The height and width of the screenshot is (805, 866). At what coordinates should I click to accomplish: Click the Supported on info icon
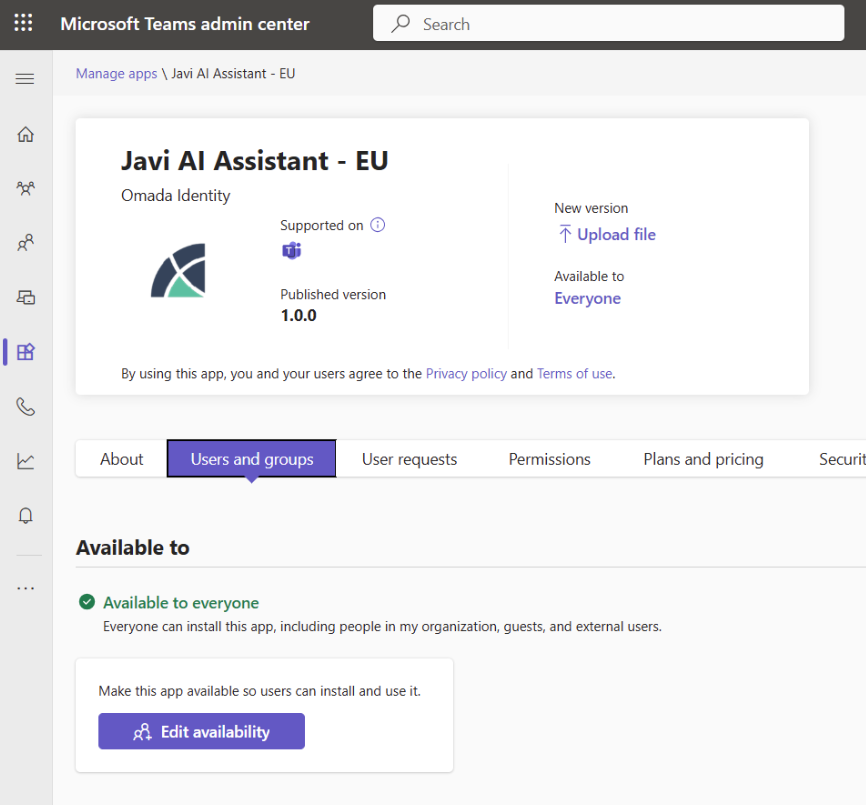[378, 225]
